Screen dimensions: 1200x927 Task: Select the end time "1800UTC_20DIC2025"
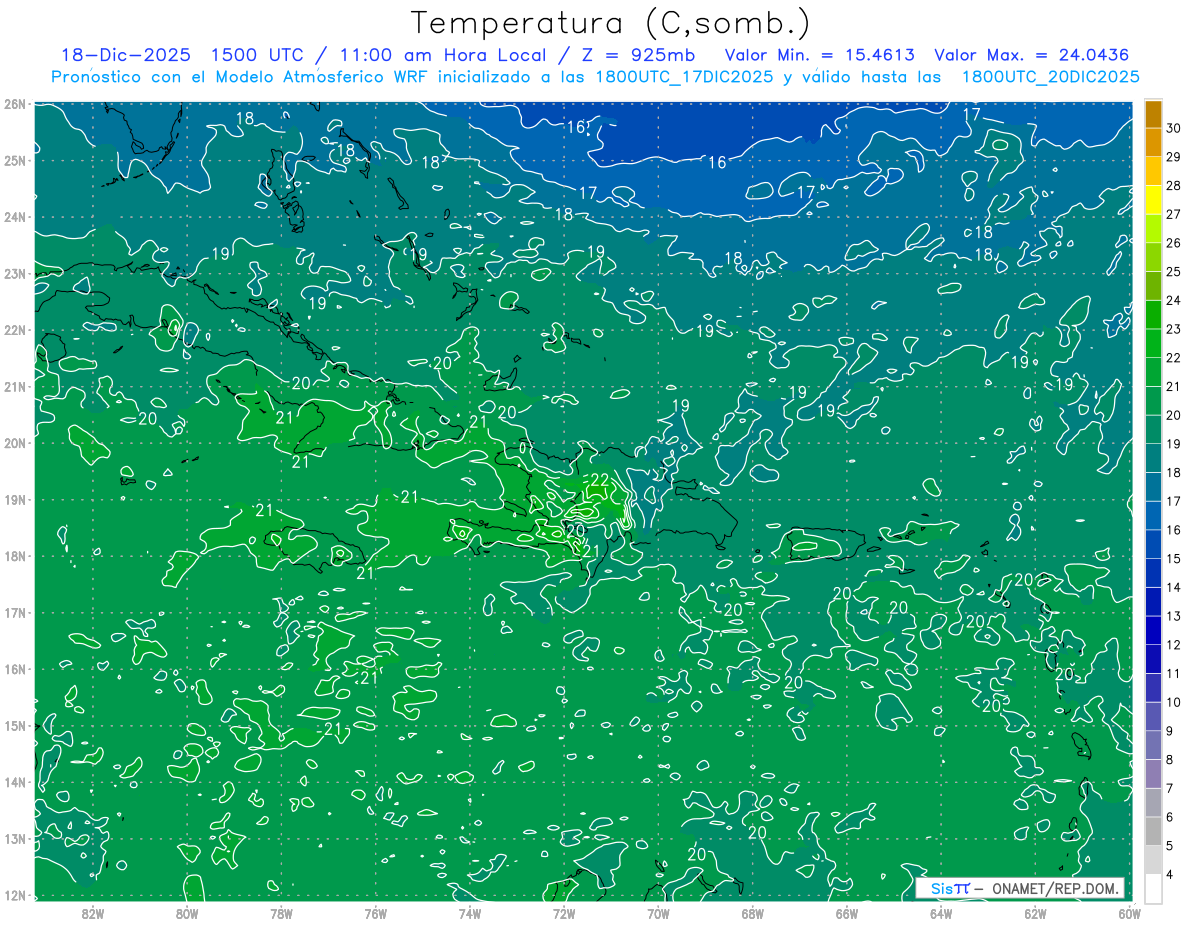click(1050, 76)
